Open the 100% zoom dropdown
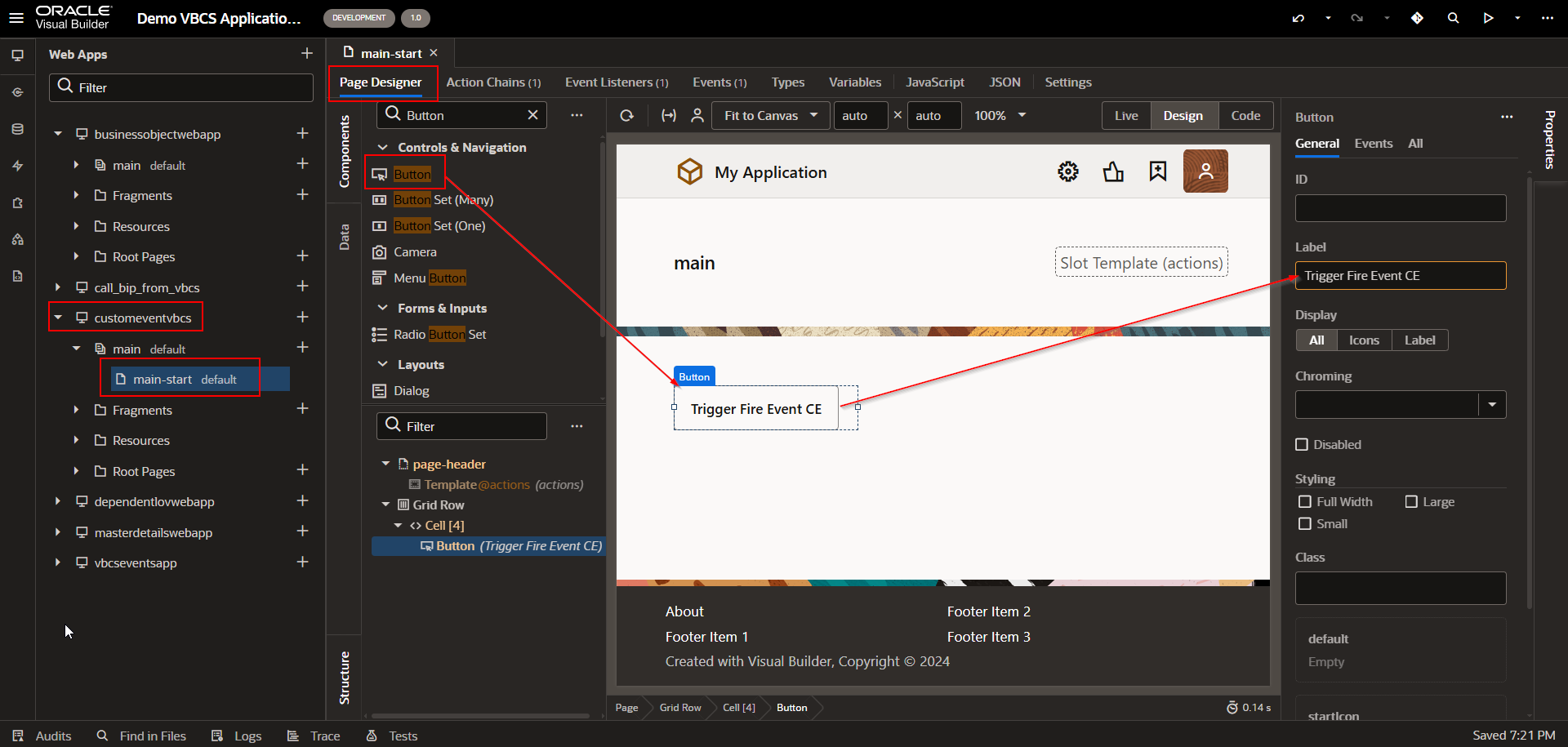Screen dimensions: 1568x747 tap(1000, 116)
